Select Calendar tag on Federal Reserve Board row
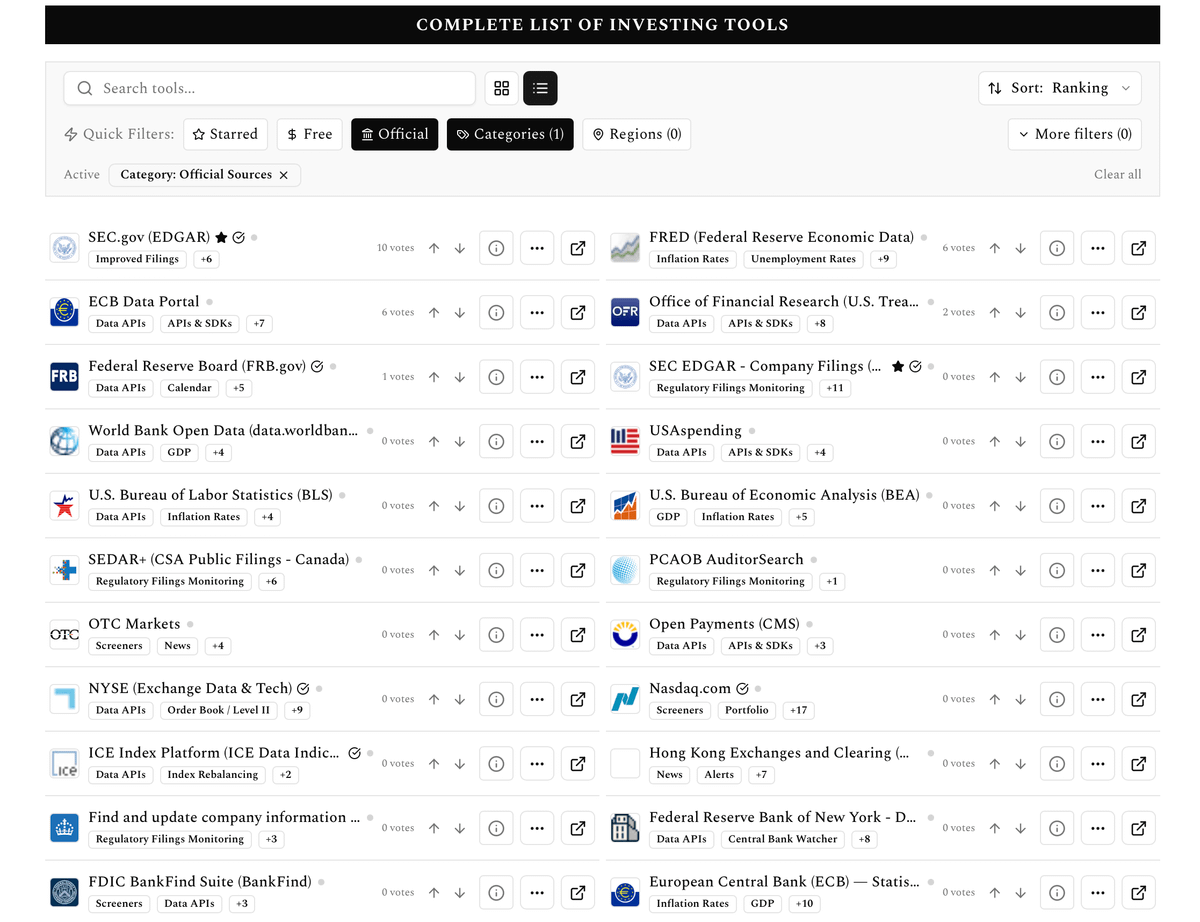 click(190, 388)
